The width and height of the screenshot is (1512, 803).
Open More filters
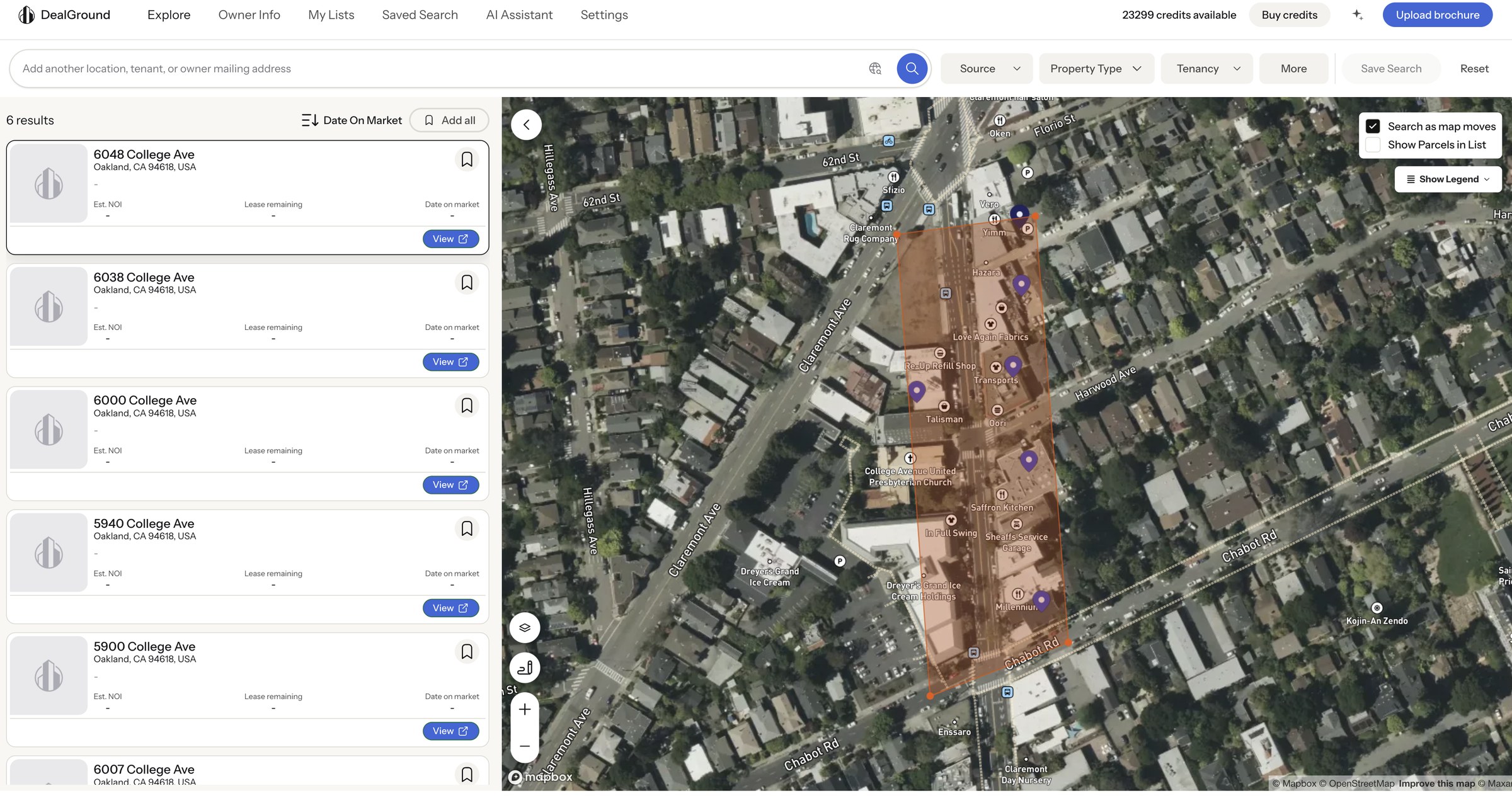(1293, 69)
